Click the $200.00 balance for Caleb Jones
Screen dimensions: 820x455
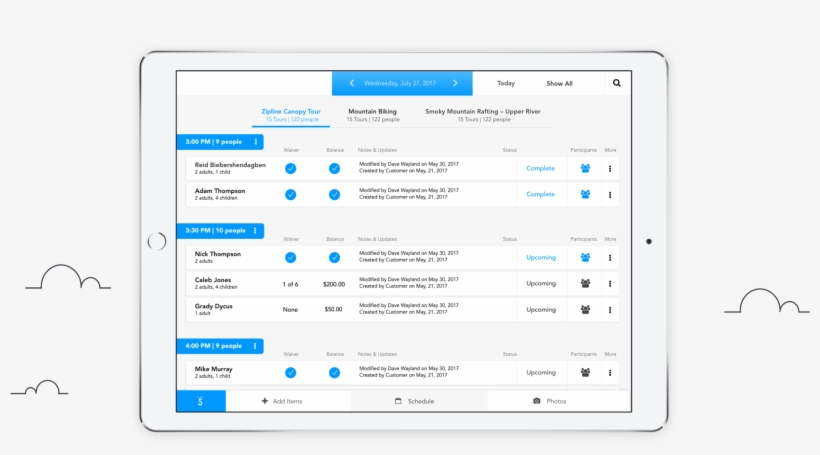[x=334, y=285]
